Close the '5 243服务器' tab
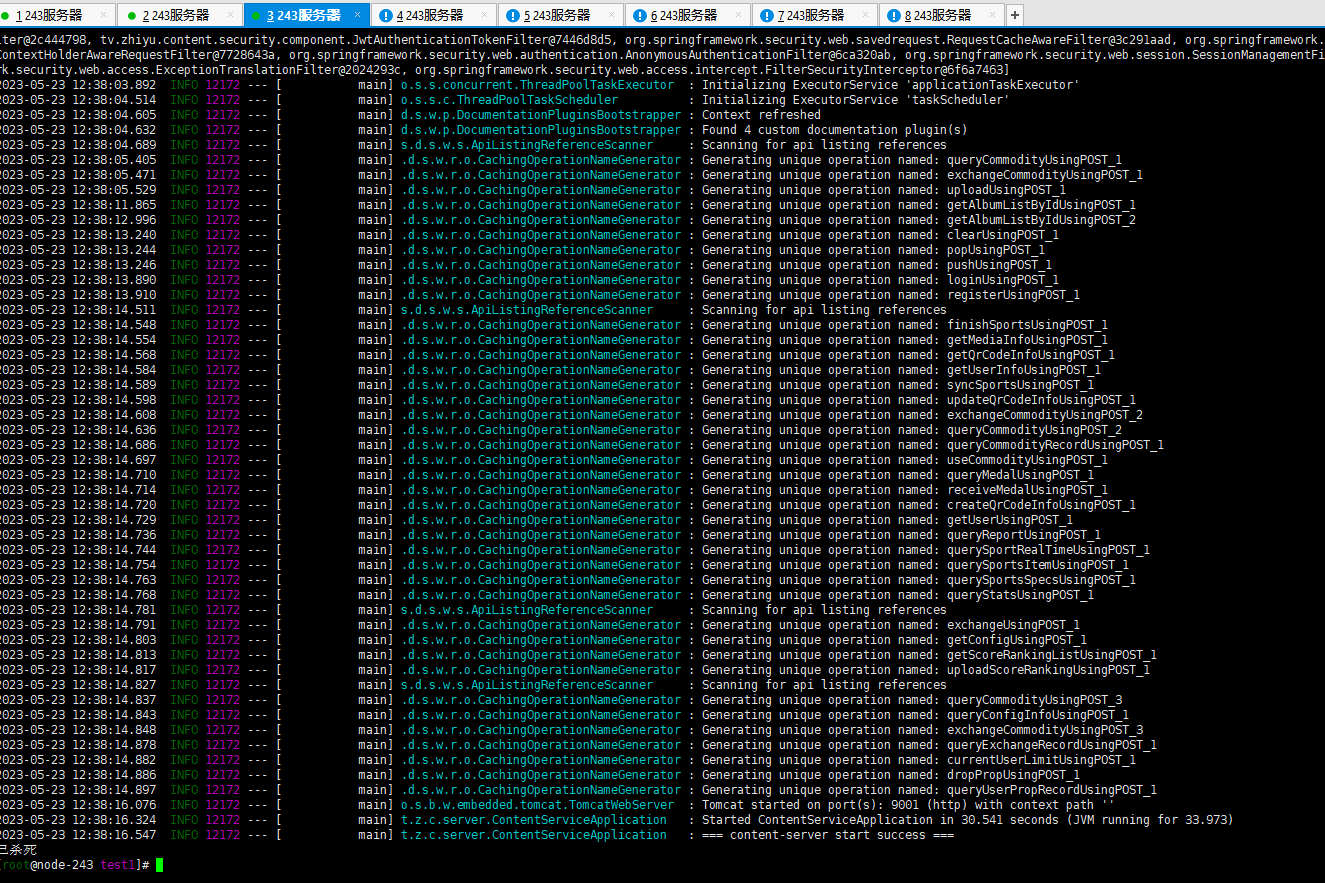Viewport: 1325px width, 883px height. click(611, 16)
